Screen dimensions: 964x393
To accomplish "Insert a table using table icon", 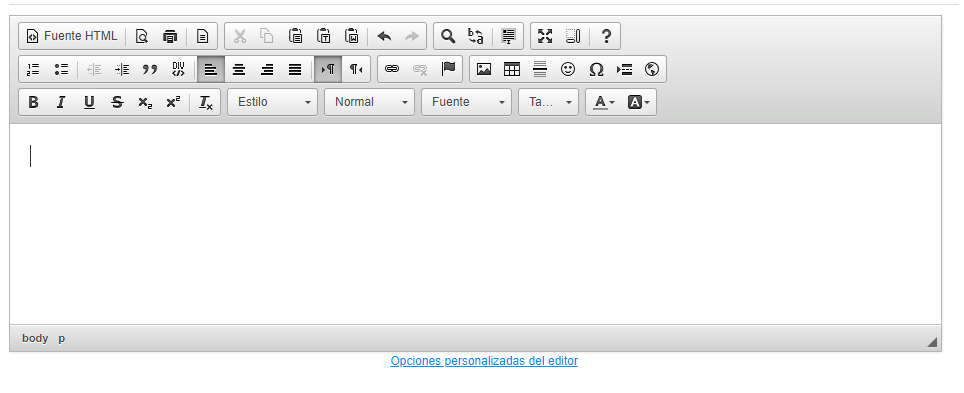I will [x=512, y=69].
